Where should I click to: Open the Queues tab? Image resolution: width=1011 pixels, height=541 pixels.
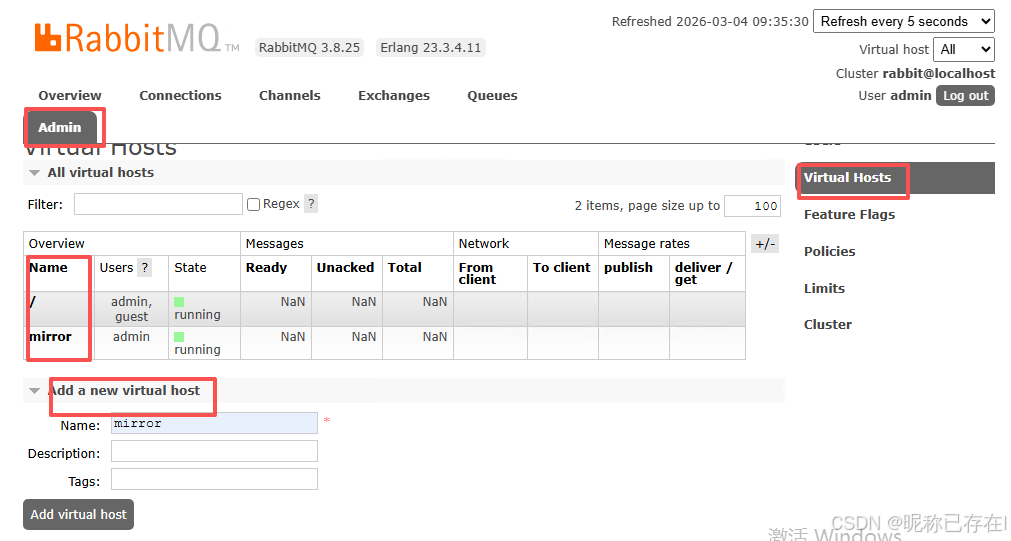pos(492,95)
